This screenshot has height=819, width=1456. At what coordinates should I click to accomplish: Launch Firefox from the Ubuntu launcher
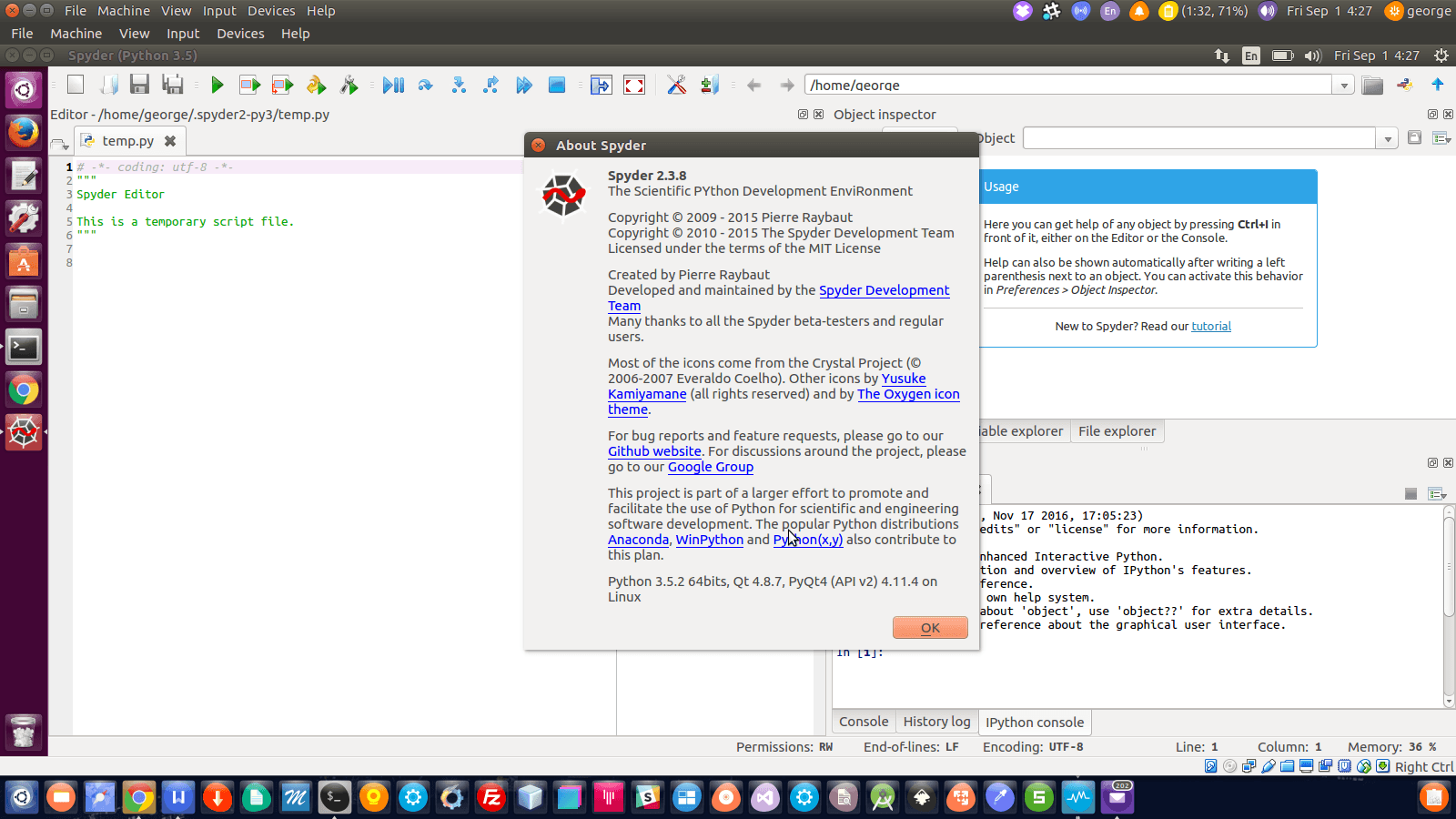click(x=24, y=133)
